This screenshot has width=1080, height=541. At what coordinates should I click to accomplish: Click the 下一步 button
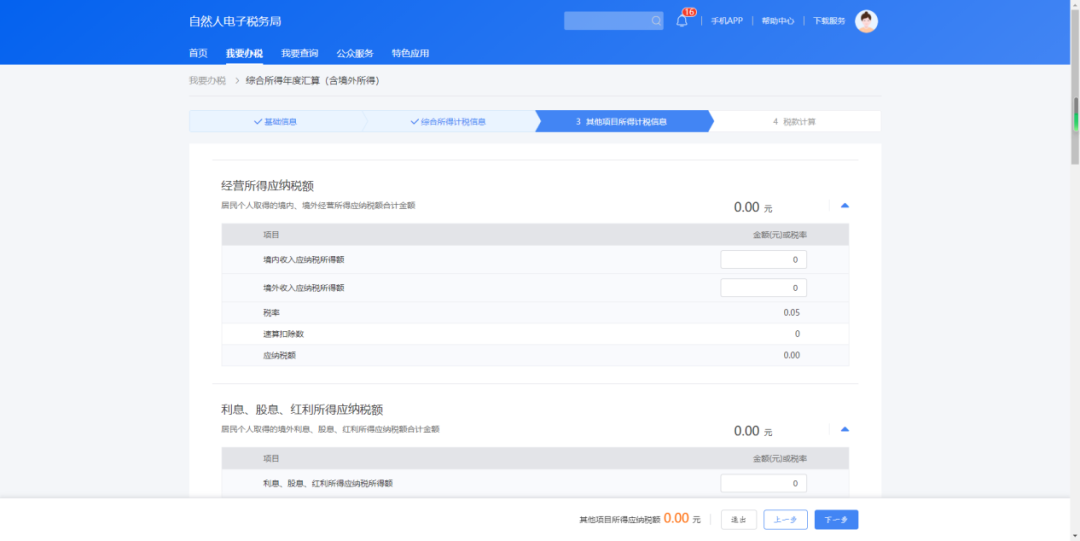(x=836, y=520)
